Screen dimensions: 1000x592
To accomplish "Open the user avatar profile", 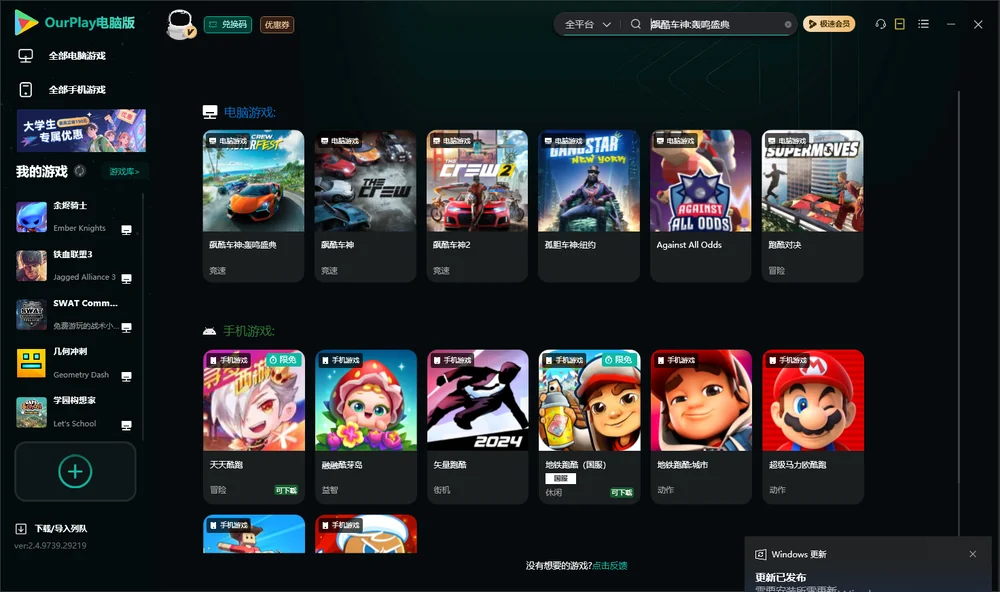I will [180, 24].
